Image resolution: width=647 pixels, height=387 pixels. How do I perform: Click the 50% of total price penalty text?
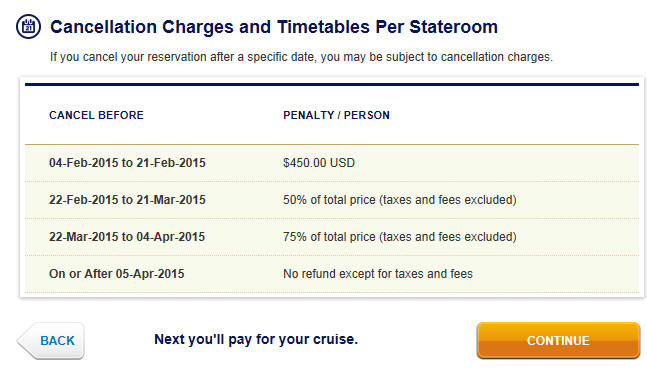pos(399,200)
